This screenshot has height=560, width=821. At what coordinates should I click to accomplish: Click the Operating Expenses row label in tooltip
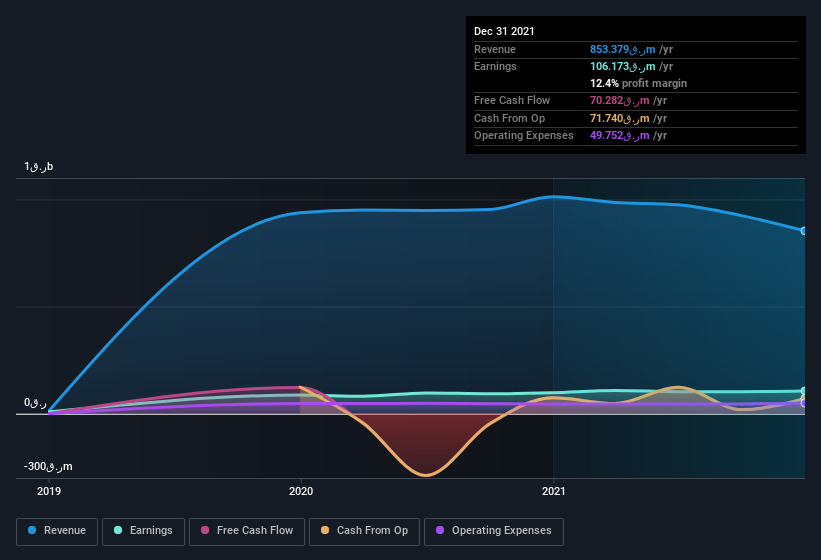524,136
